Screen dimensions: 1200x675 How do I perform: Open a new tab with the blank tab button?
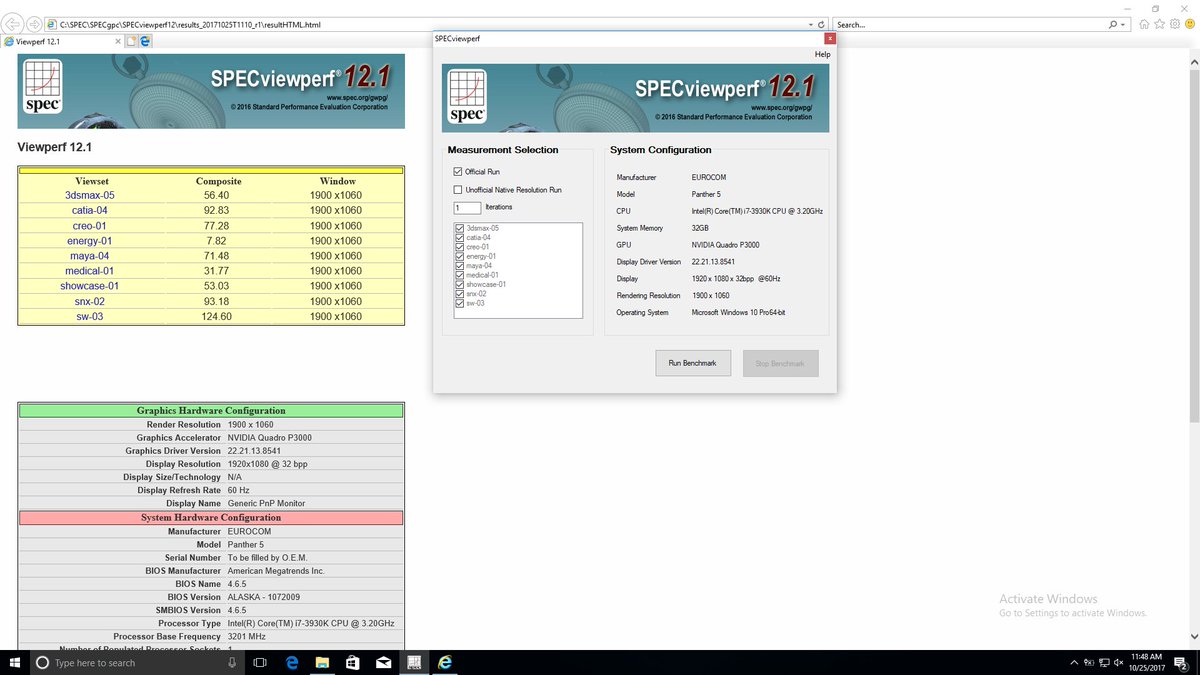point(131,42)
